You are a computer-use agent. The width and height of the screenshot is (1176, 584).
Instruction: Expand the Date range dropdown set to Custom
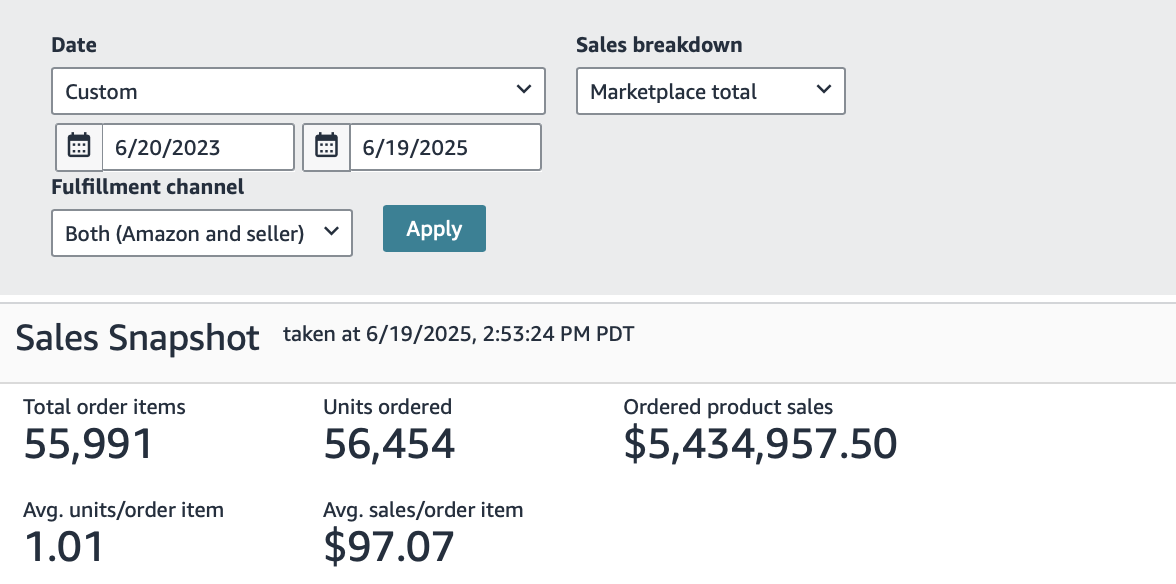pyautogui.click(x=298, y=91)
